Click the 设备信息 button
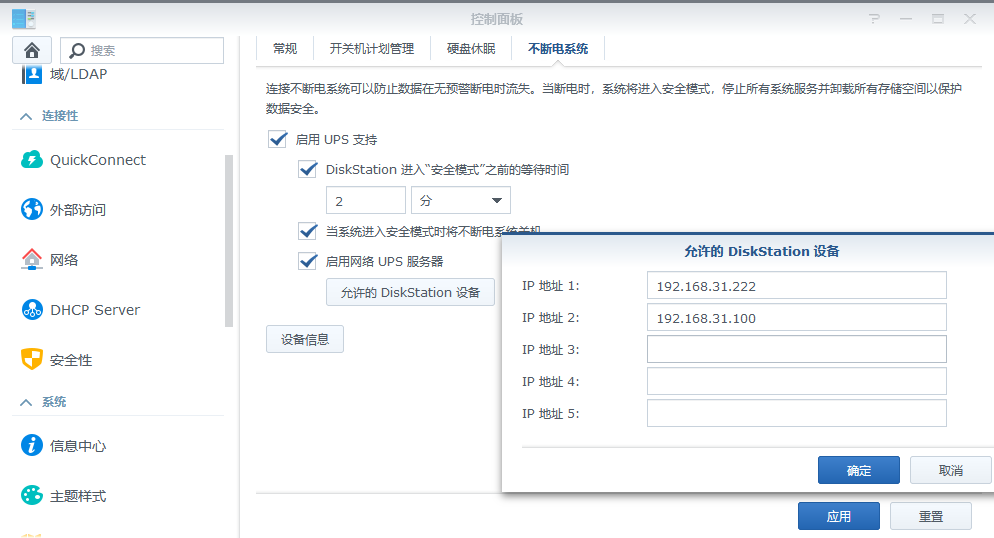This screenshot has width=994, height=538. point(305,339)
